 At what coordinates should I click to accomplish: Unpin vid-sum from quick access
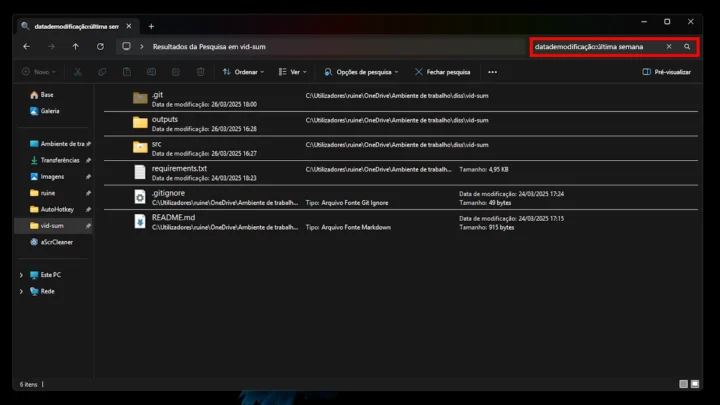[x=88, y=225]
